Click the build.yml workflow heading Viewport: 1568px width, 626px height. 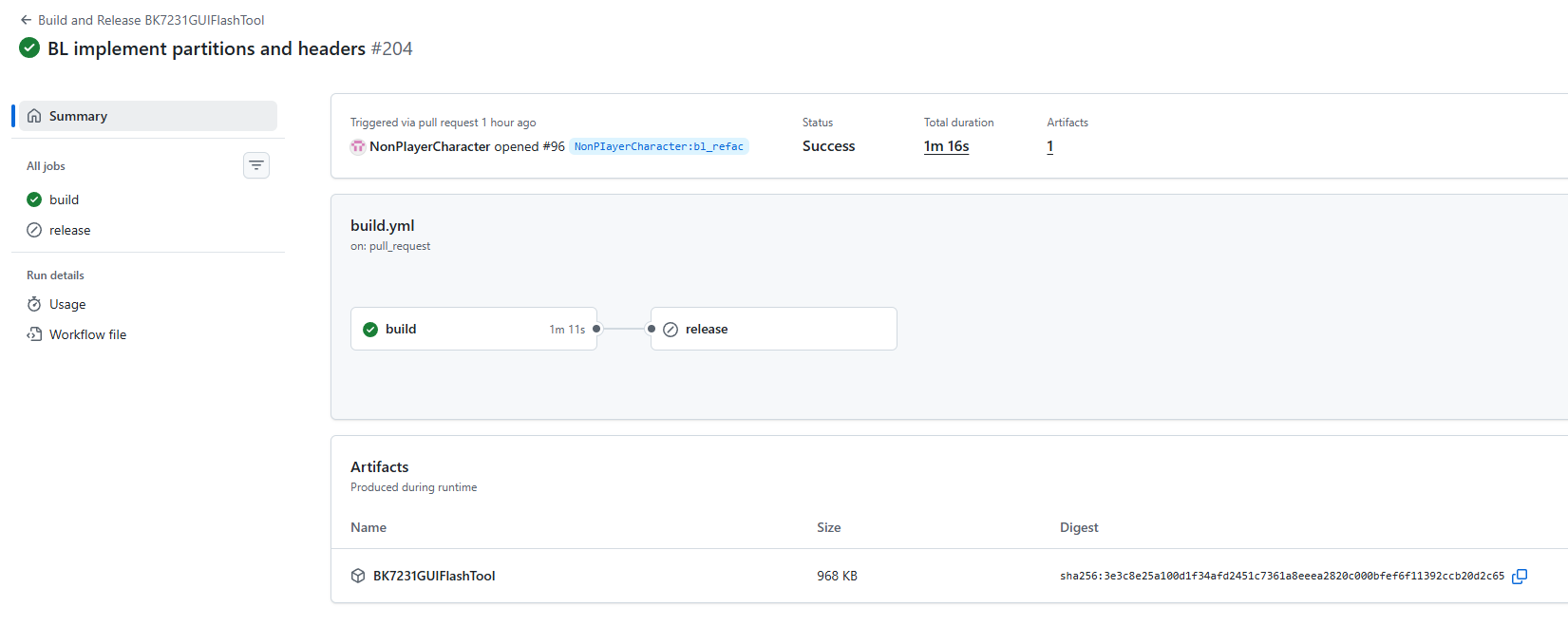point(383,225)
